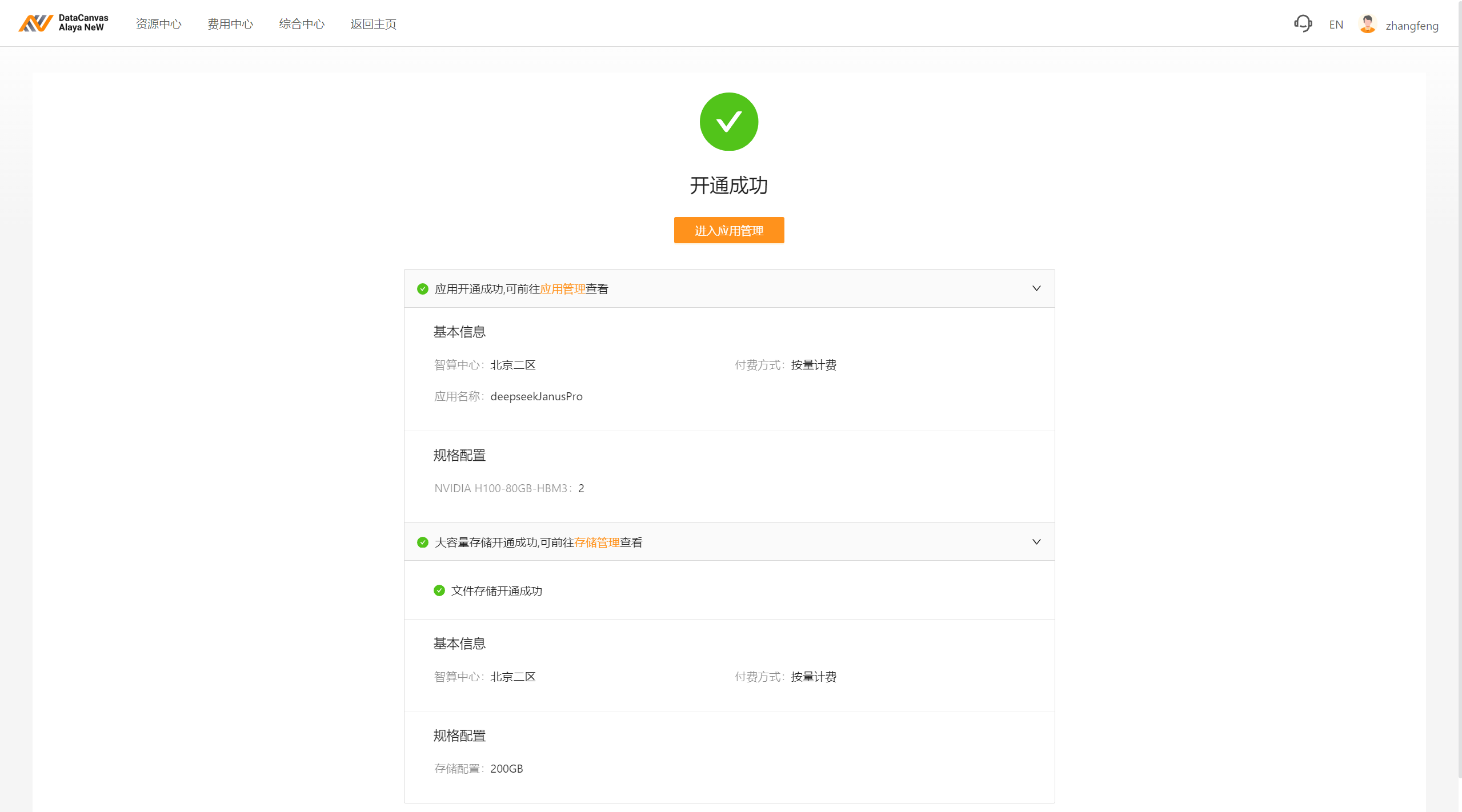
Task: Open the 资源中心 menu
Action: 158,24
